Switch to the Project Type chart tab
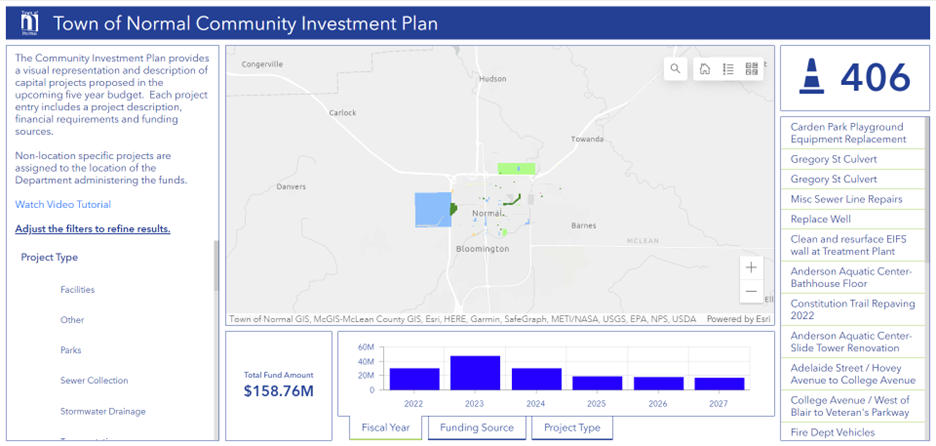This screenshot has width=936, height=446. 572,427
